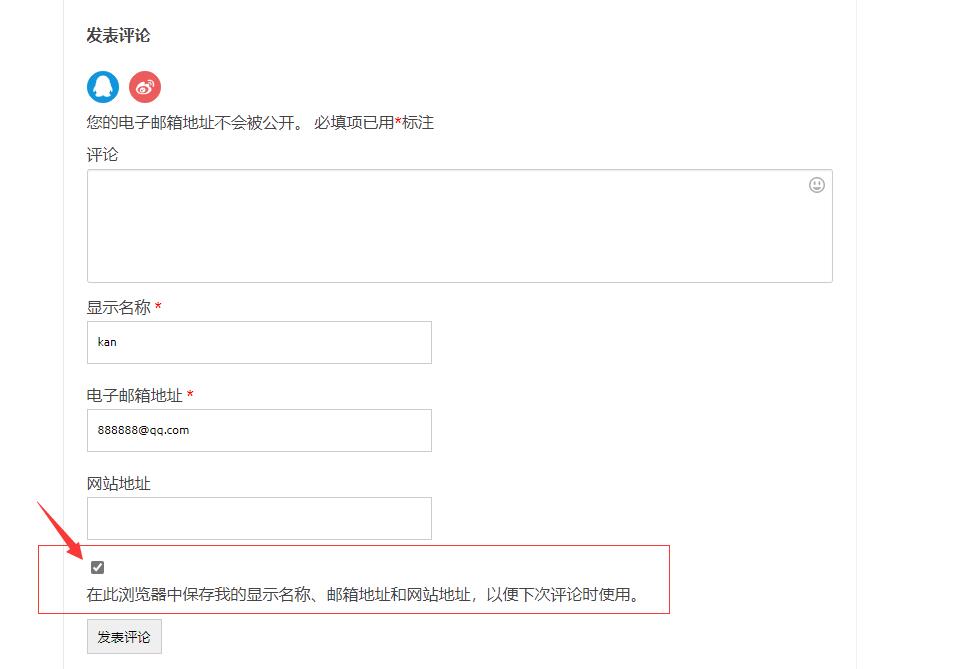976x669 pixels.
Task: Click the smiley icon at textarea top-right corner
Action: pos(817,185)
